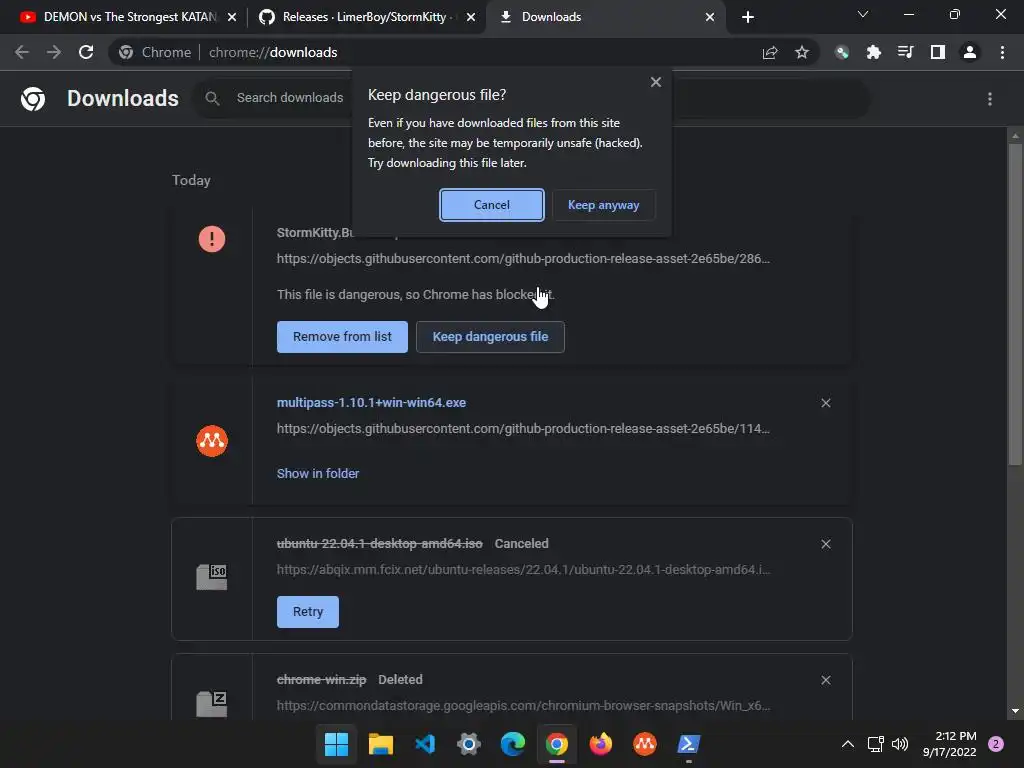Choose Keep anyway in the dialog
Viewport: 1024px width, 768px height.
point(603,205)
